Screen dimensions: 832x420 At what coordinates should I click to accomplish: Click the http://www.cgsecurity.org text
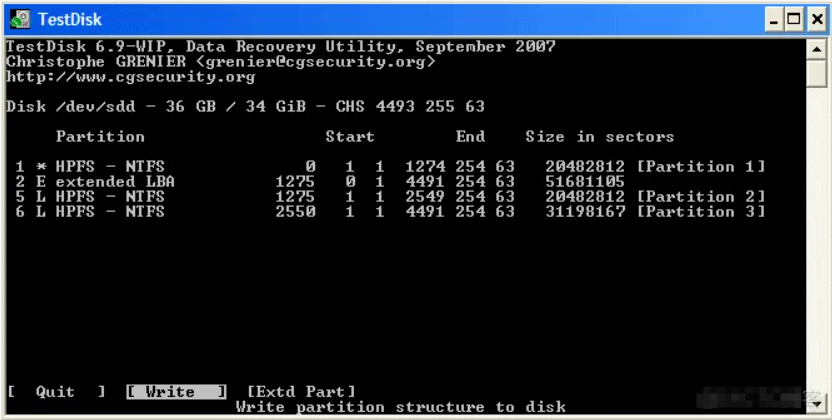pos(131,77)
